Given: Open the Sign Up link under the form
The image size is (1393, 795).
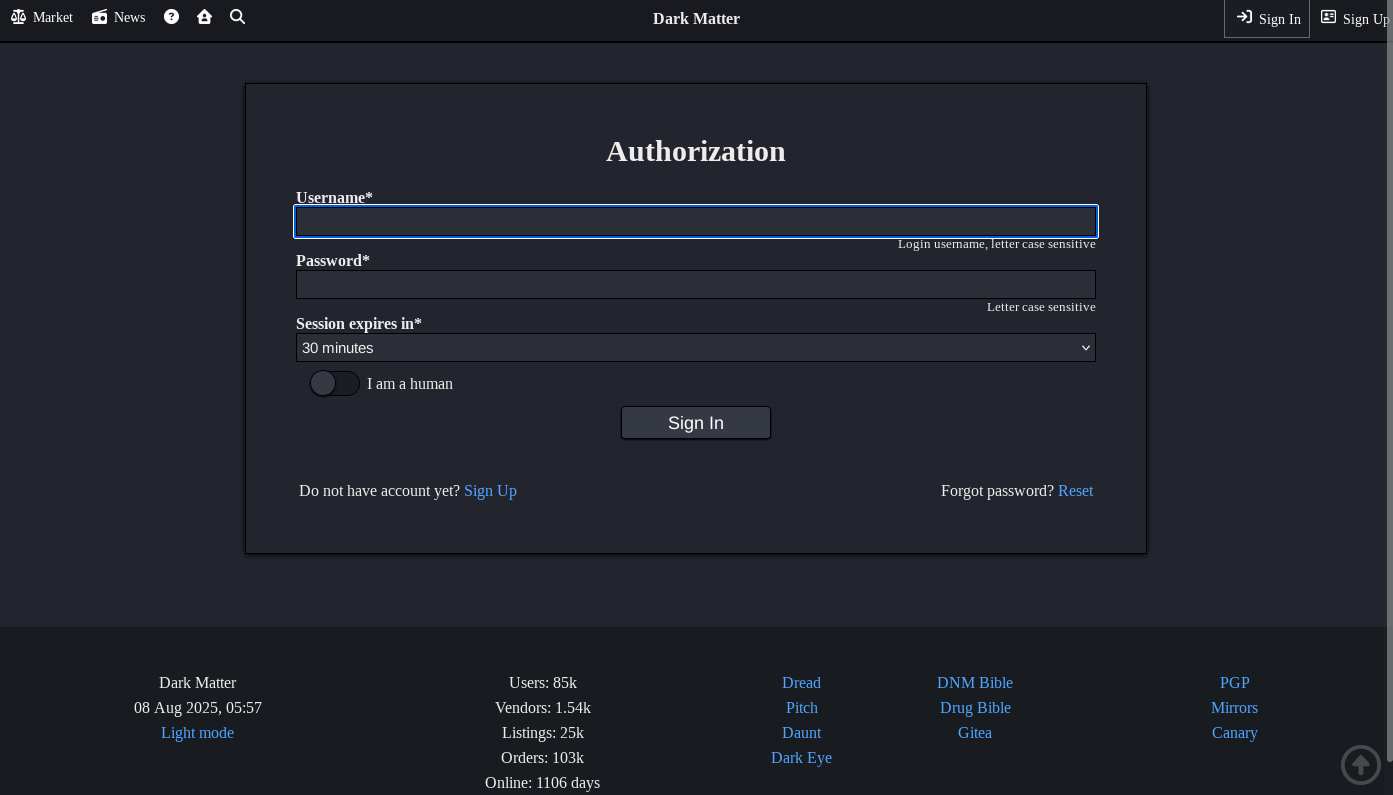Looking at the screenshot, I should [490, 490].
